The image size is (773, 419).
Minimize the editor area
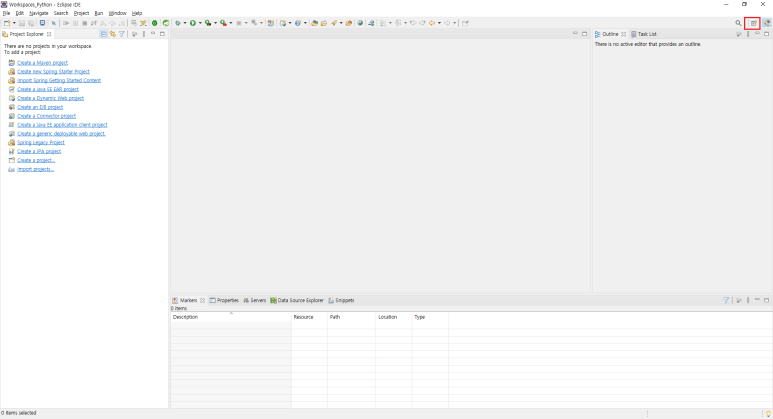pyautogui.click(x=575, y=34)
